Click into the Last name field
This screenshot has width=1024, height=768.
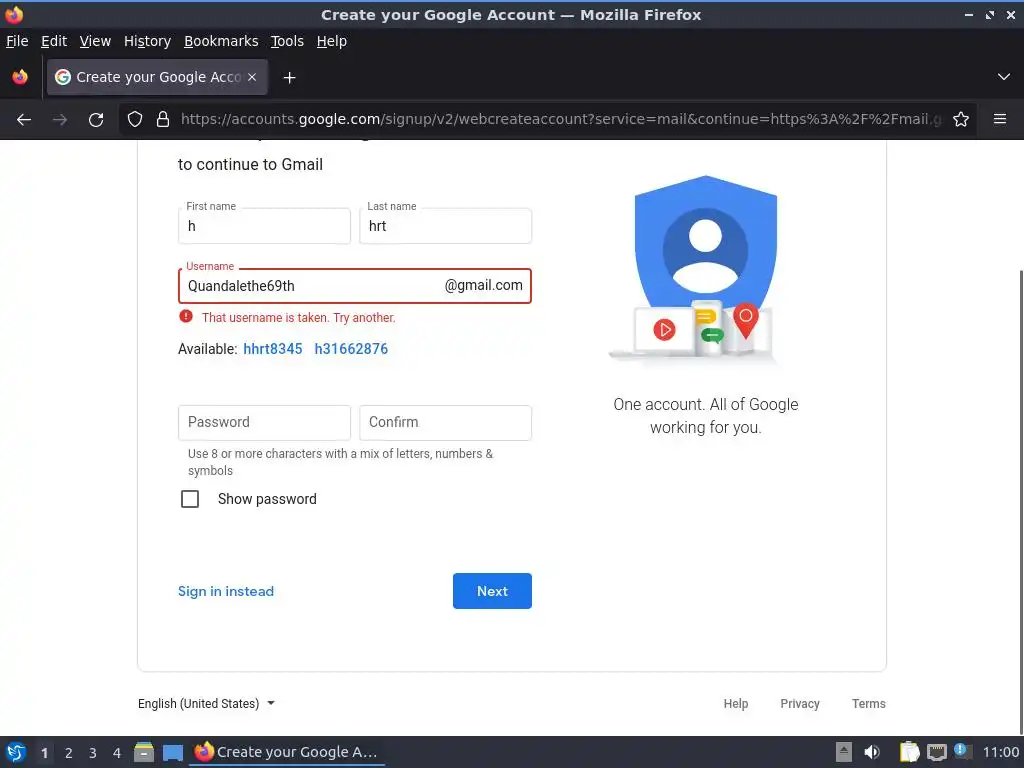[445, 226]
